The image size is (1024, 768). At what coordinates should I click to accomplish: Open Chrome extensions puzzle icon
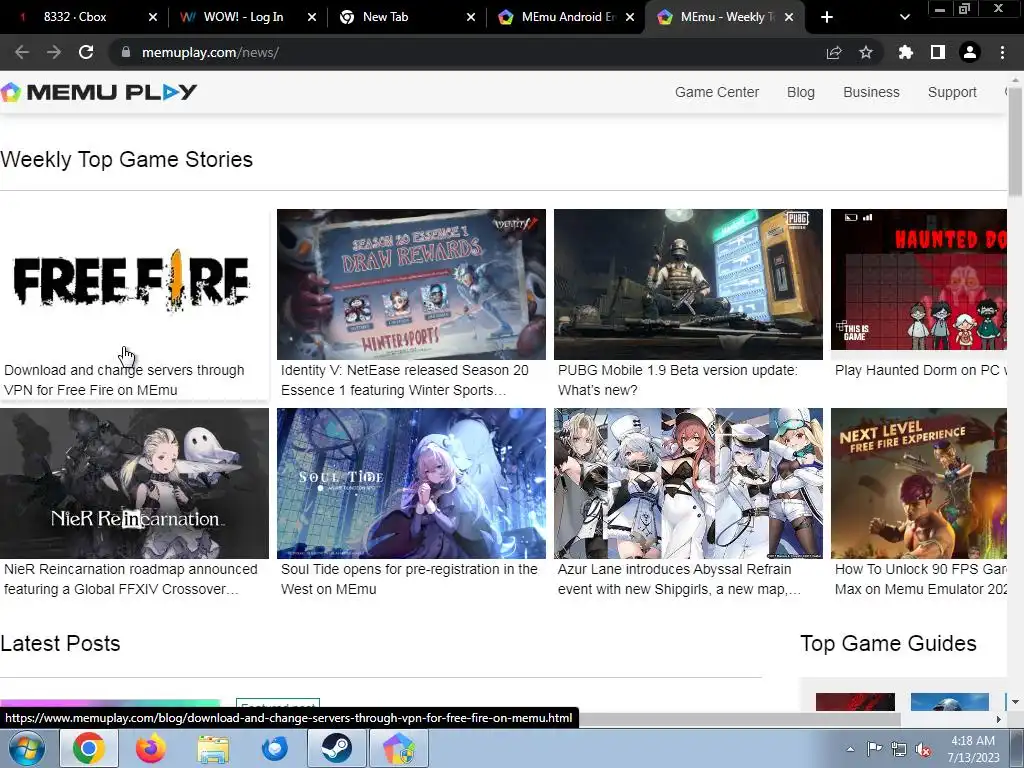coord(906,52)
